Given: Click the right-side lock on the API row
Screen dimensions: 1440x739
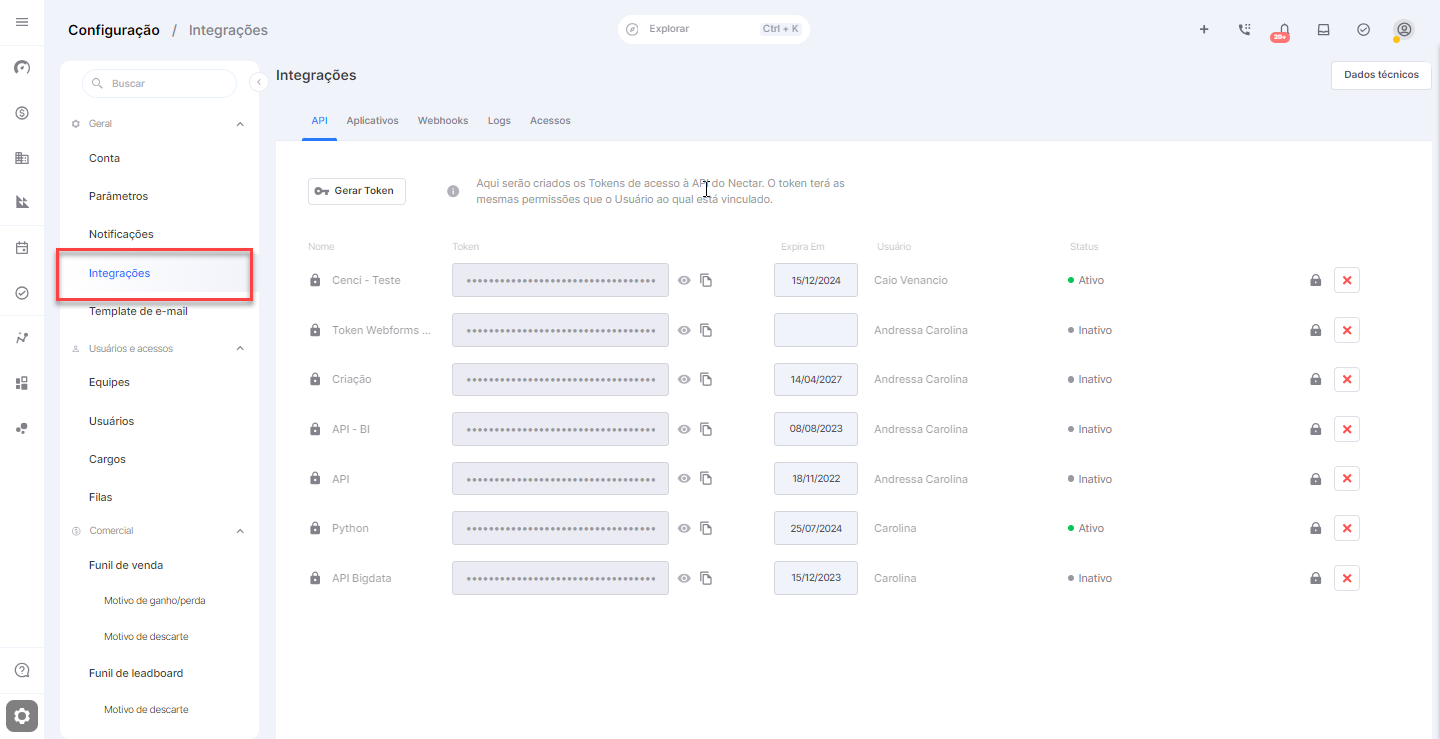Looking at the screenshot, I should pos(1316,479).
